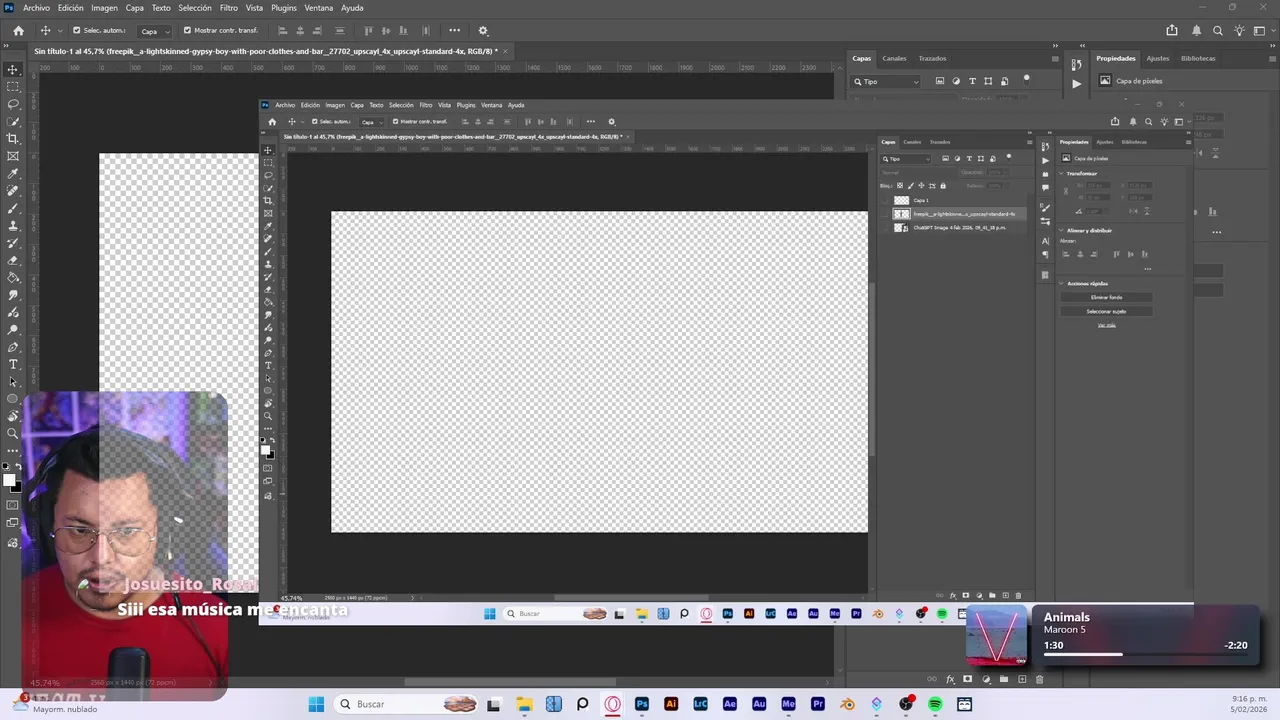The image size is (1280, 720).
Task: Toggle the Mostrar contr. transf. checkbox
Action: tap(187, 31)
